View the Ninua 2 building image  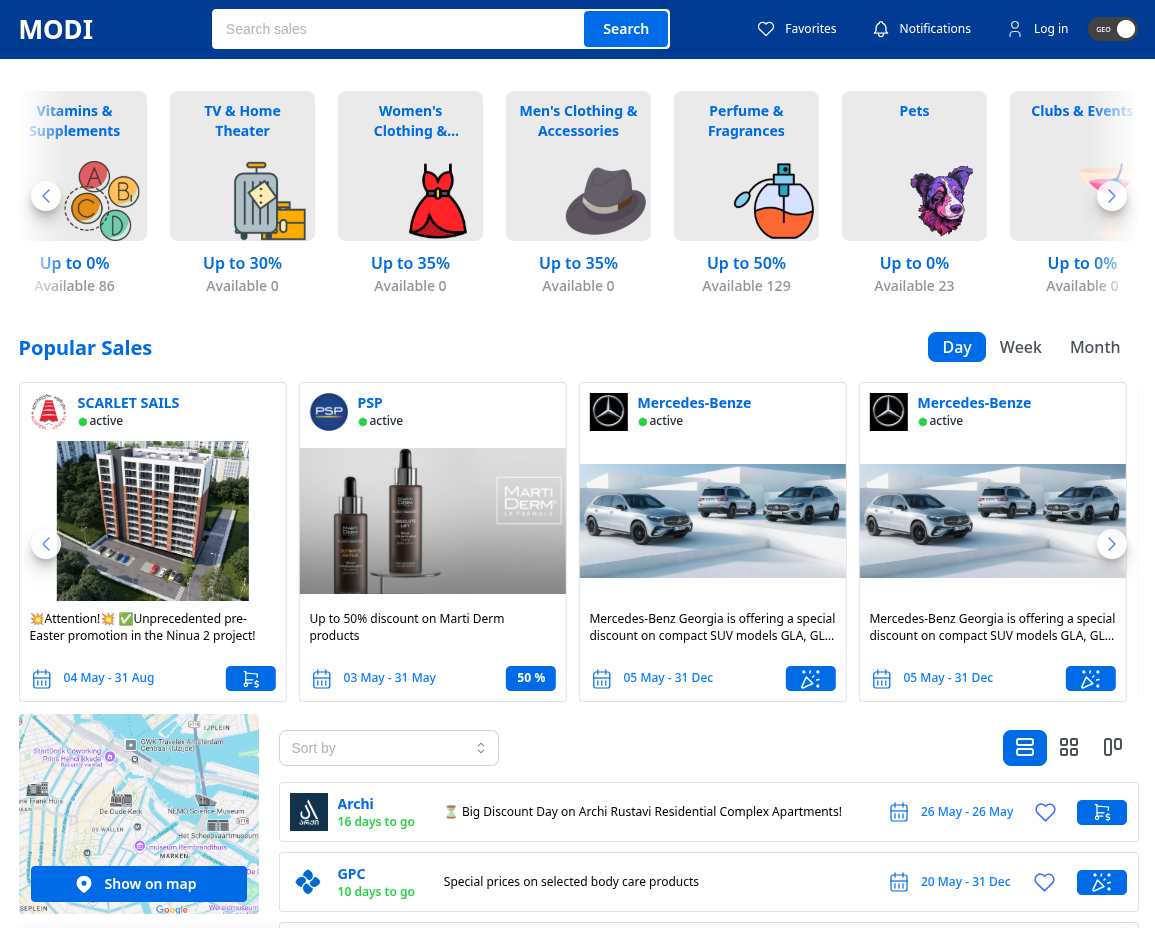[152, 521]
